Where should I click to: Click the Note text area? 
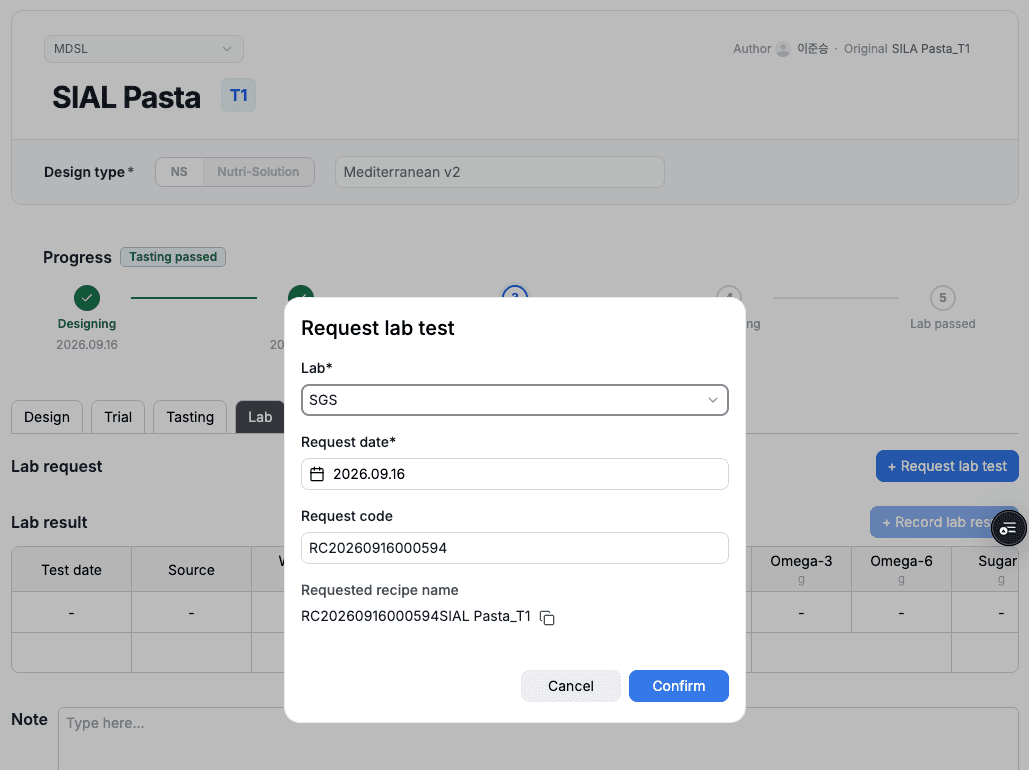click(x=538, y=738)
